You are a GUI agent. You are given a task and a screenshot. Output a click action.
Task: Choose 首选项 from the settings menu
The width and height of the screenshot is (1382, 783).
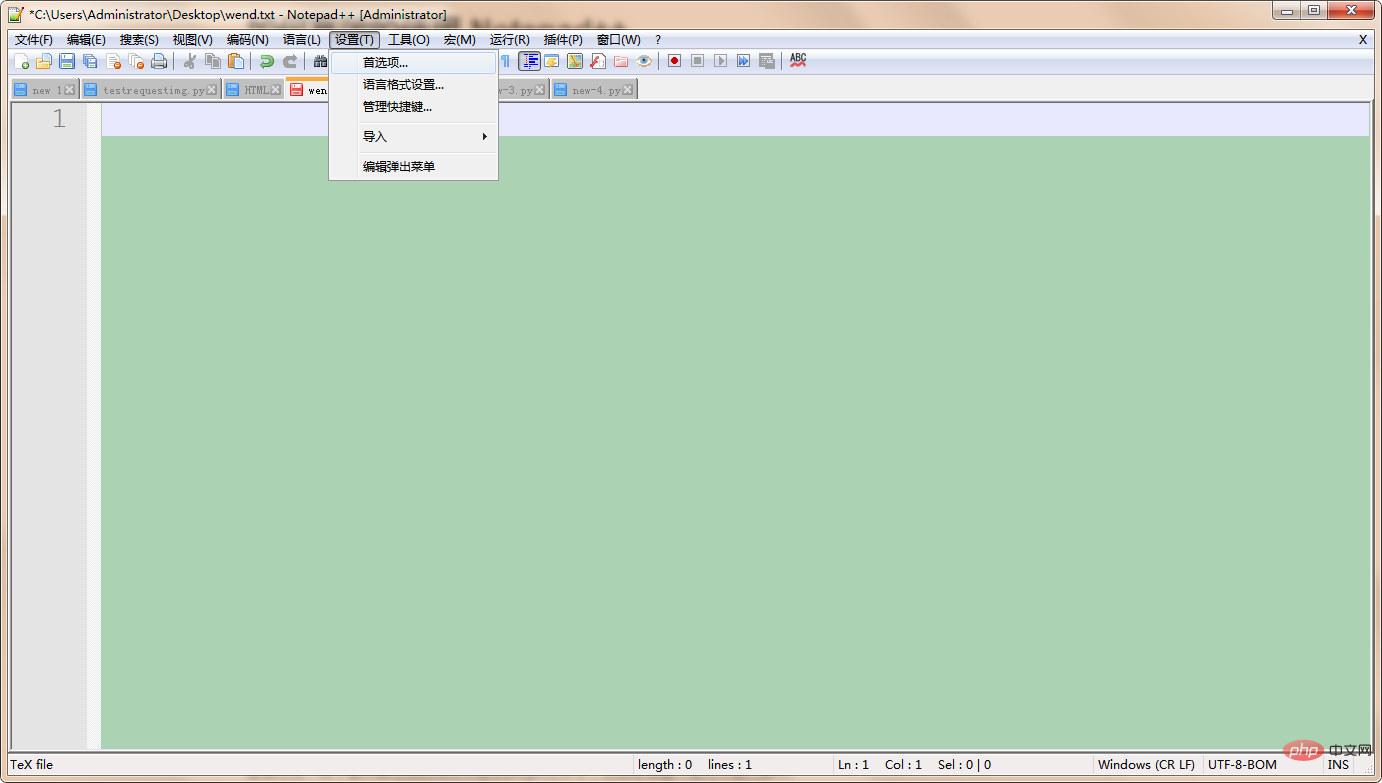coord(384,63)
